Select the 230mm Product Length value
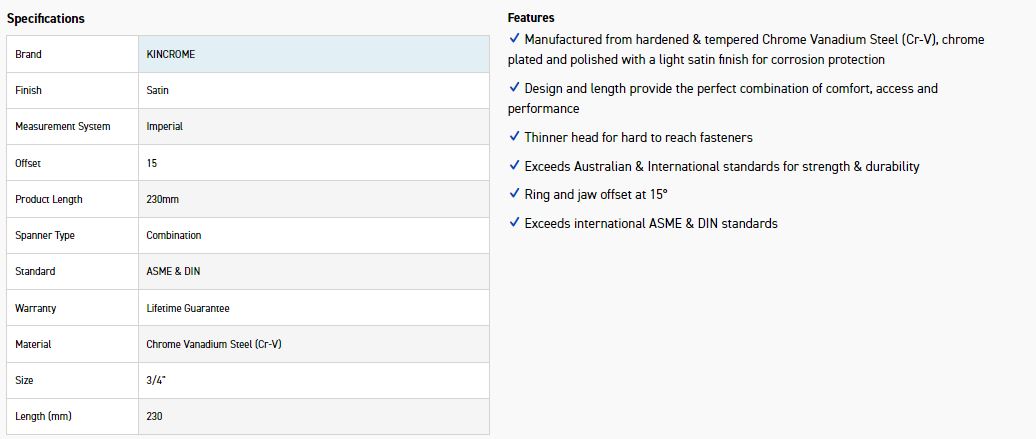Image resolution: width=1036 pixels, height=439 pixels. pyautogui.click(x=163, y=199)
